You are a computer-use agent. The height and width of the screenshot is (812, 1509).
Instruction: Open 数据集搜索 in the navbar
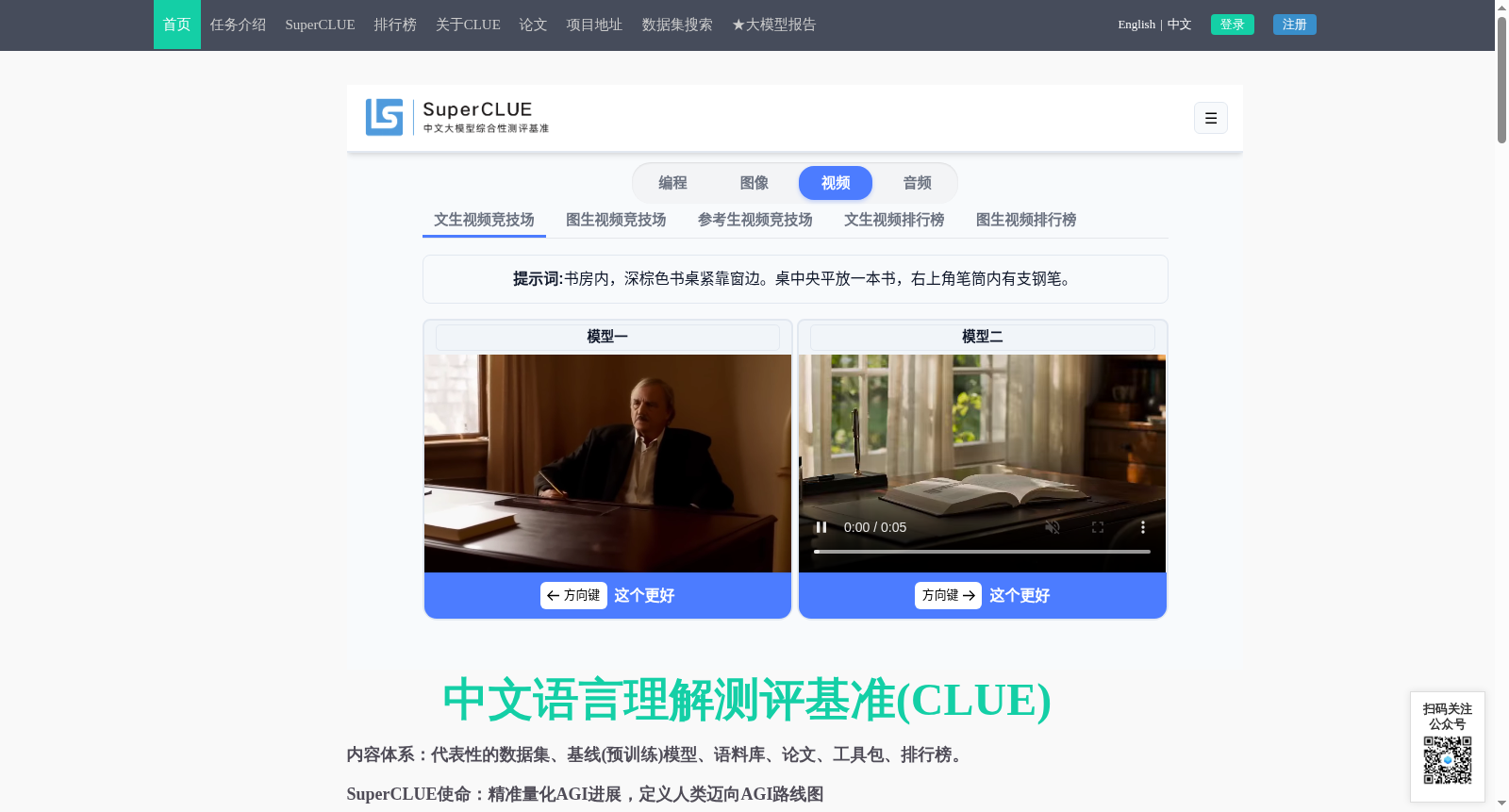click(677, 25)
